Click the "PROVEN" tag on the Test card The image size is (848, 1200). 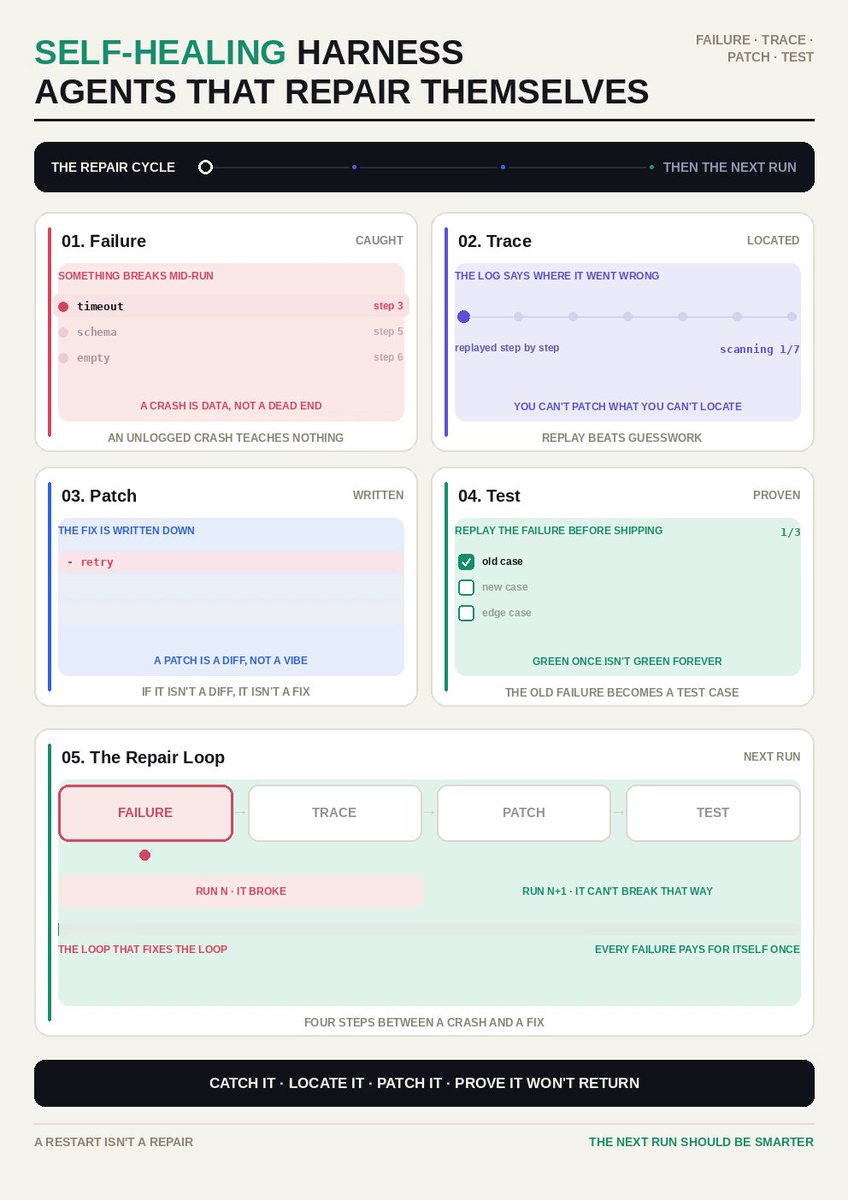point(777,495)
